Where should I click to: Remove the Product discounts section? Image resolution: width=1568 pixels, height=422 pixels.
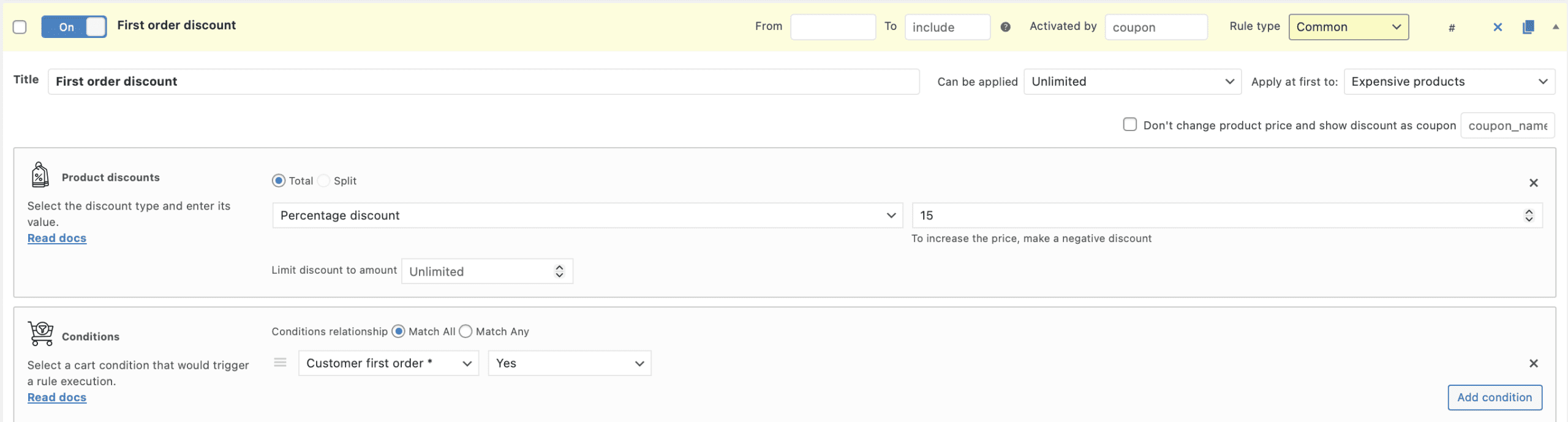pyautogui.click(x=1534, y=183)
